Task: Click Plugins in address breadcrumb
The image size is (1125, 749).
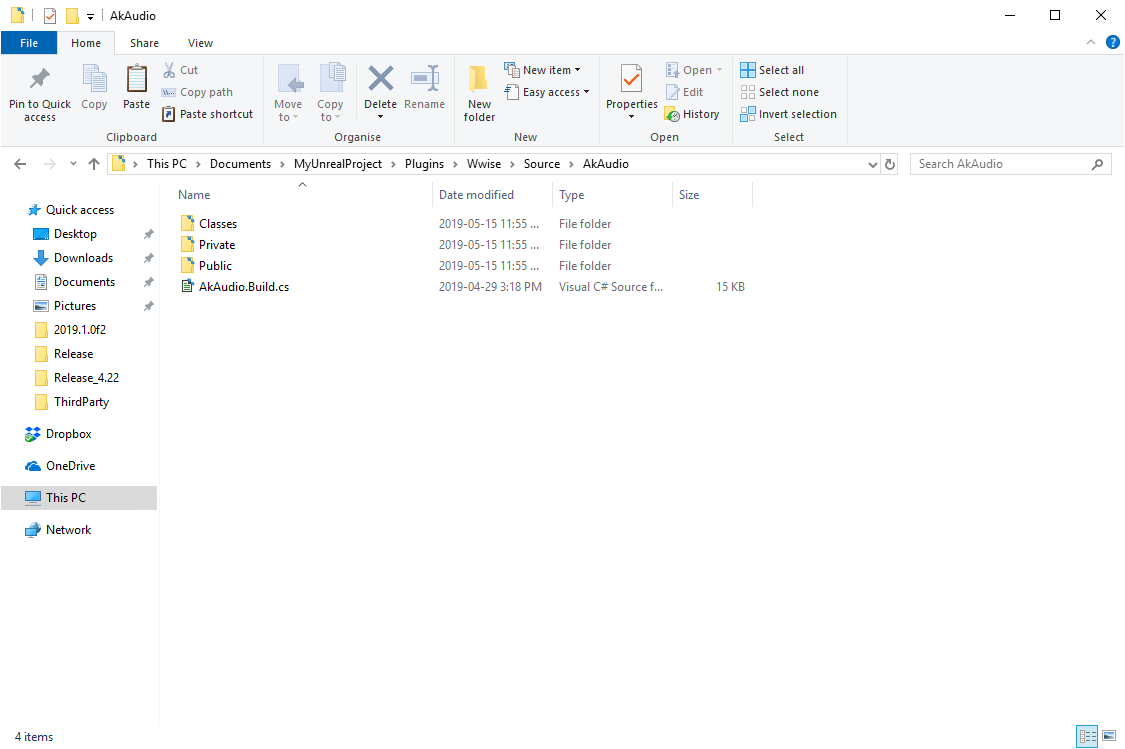Action: pyautogui.click(x=424, y=164)
